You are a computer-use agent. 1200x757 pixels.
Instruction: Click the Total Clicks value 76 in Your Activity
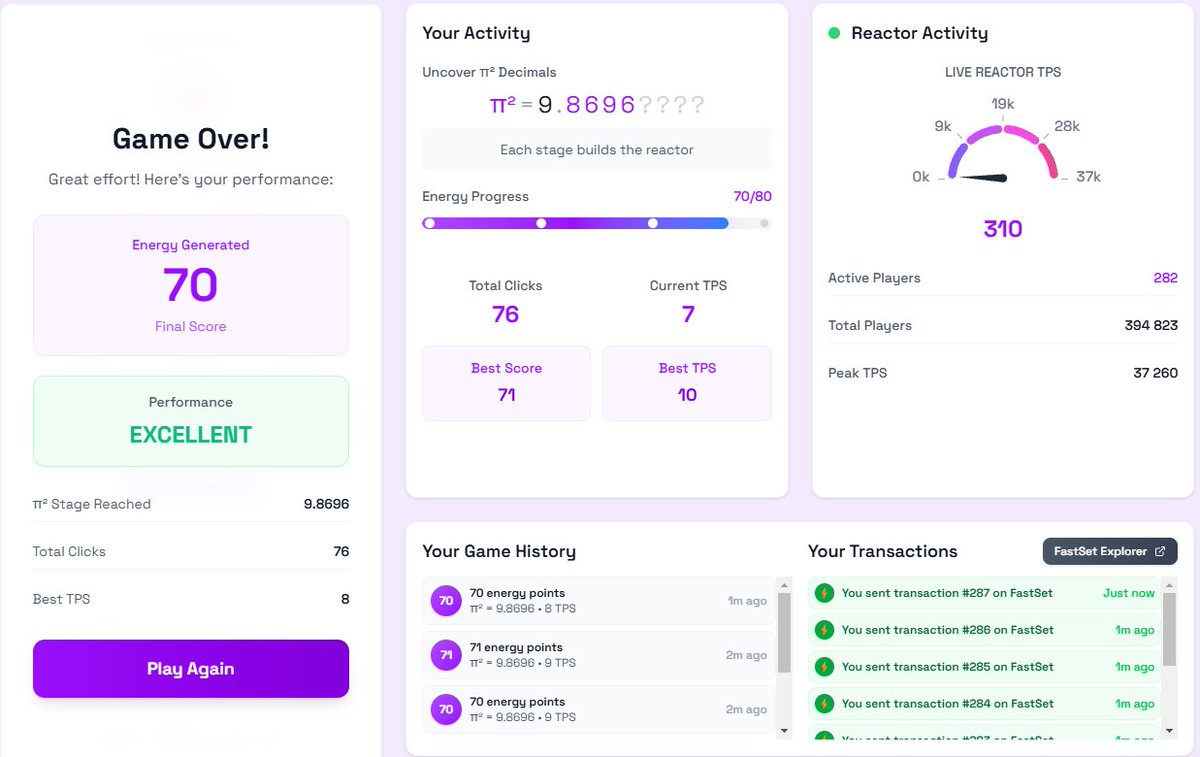click(x=506, y=314)
